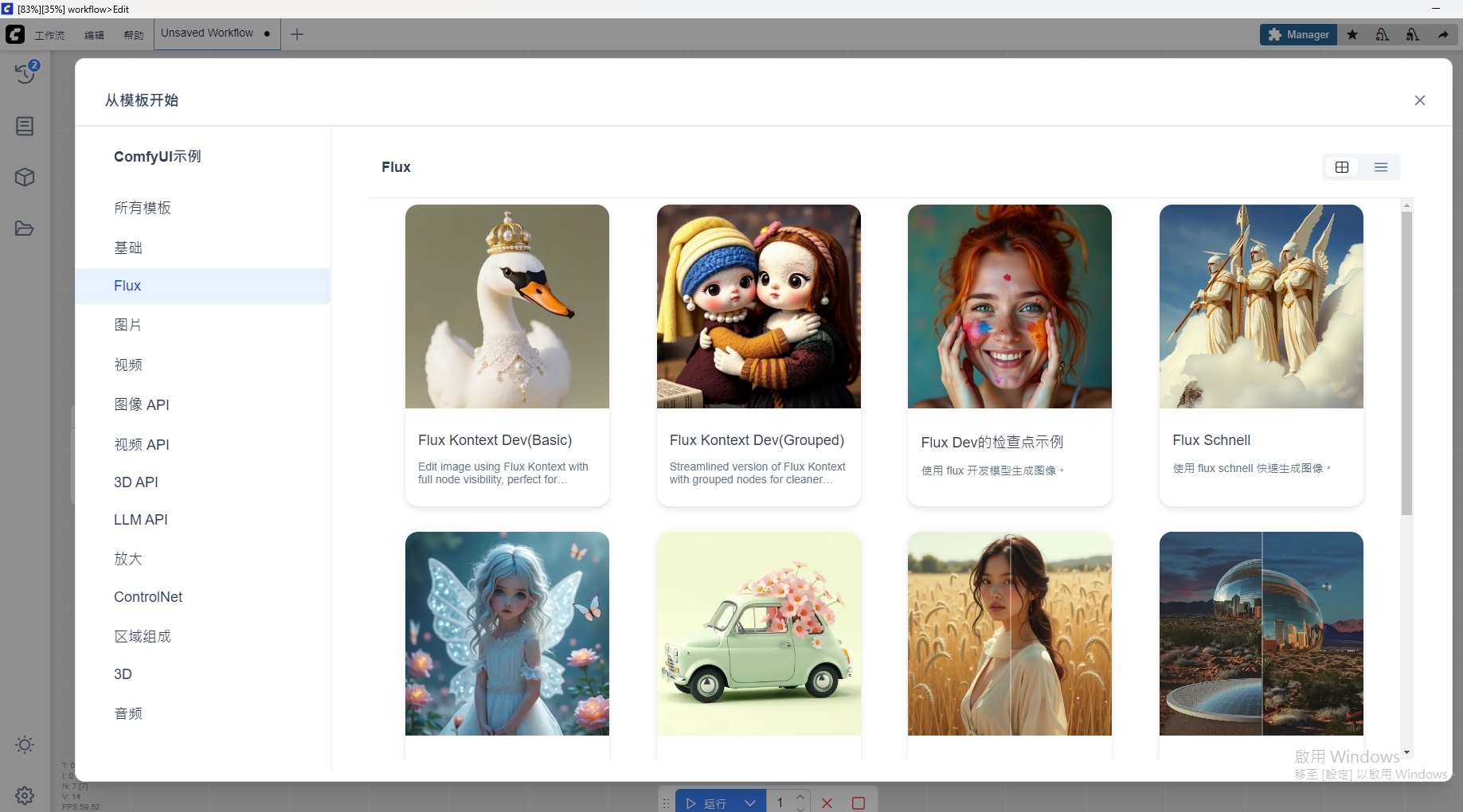This screenshot has height=812, width=1463.
Task: Expand the 运行 run options dropdown arrow
Action: coord(750,803)
